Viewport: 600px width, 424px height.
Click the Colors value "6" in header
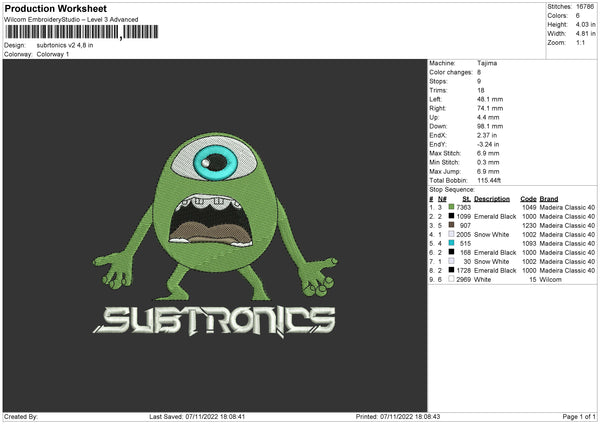point(578,16)
